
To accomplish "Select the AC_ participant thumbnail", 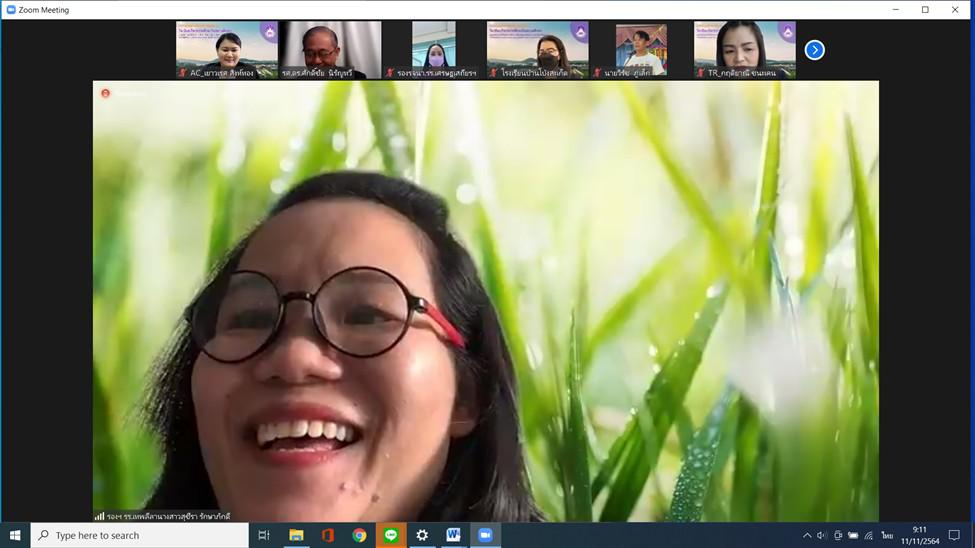I will coord(227,50).
